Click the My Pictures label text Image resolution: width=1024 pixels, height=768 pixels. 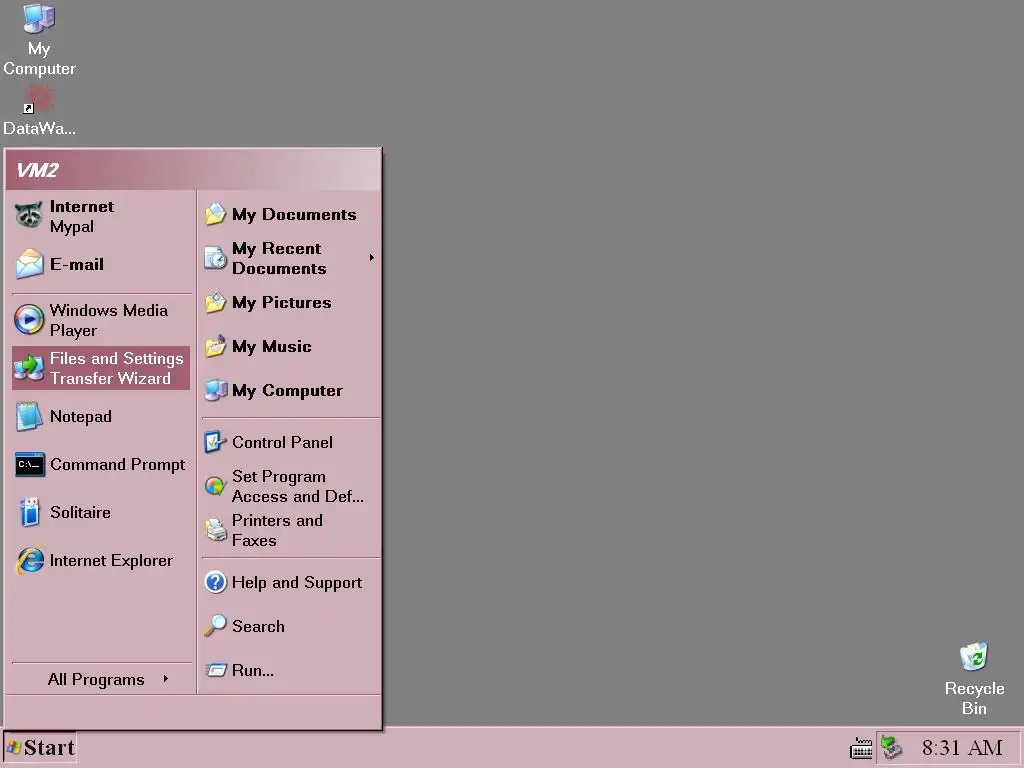click(x=281, y=302)
